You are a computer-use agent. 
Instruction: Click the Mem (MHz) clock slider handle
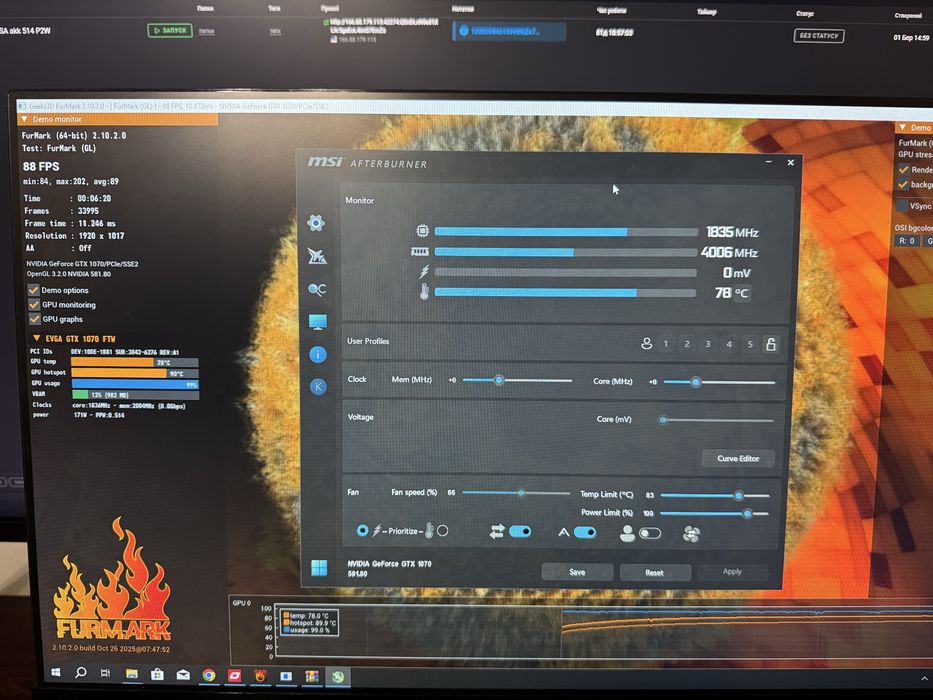click(499, 380)
